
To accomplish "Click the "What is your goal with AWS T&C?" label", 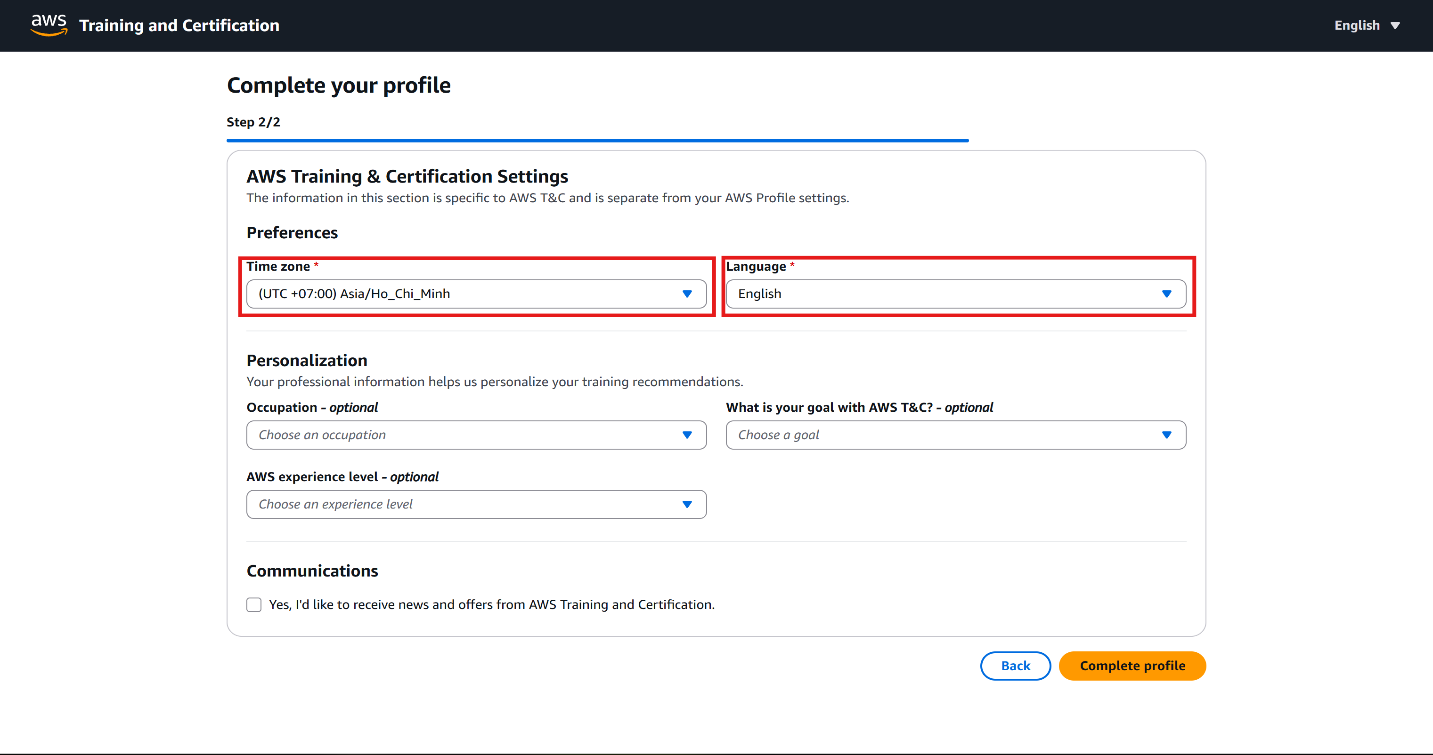I will tap(860, 408).
